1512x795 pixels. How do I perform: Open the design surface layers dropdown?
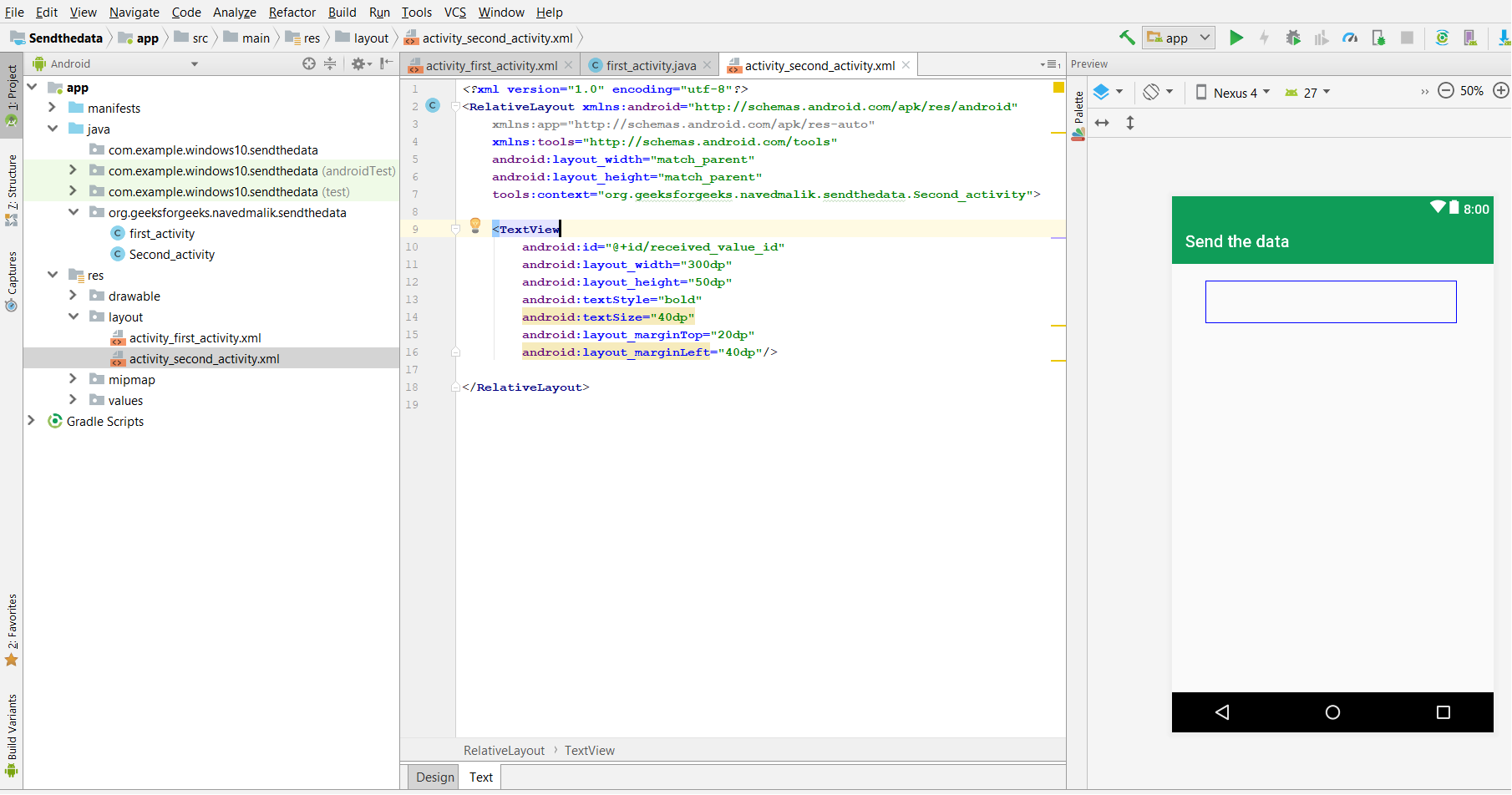[1109, 92]
